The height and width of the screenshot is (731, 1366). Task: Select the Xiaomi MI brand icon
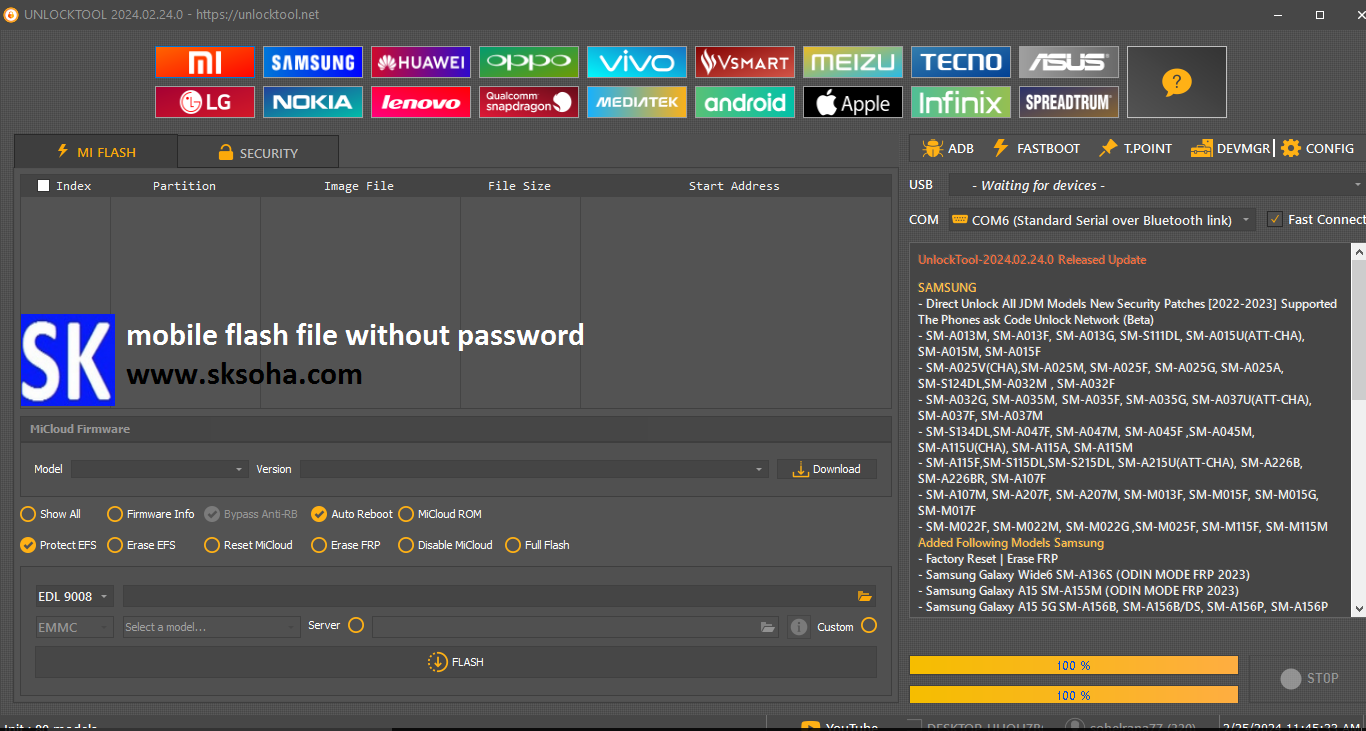(204, 63)
